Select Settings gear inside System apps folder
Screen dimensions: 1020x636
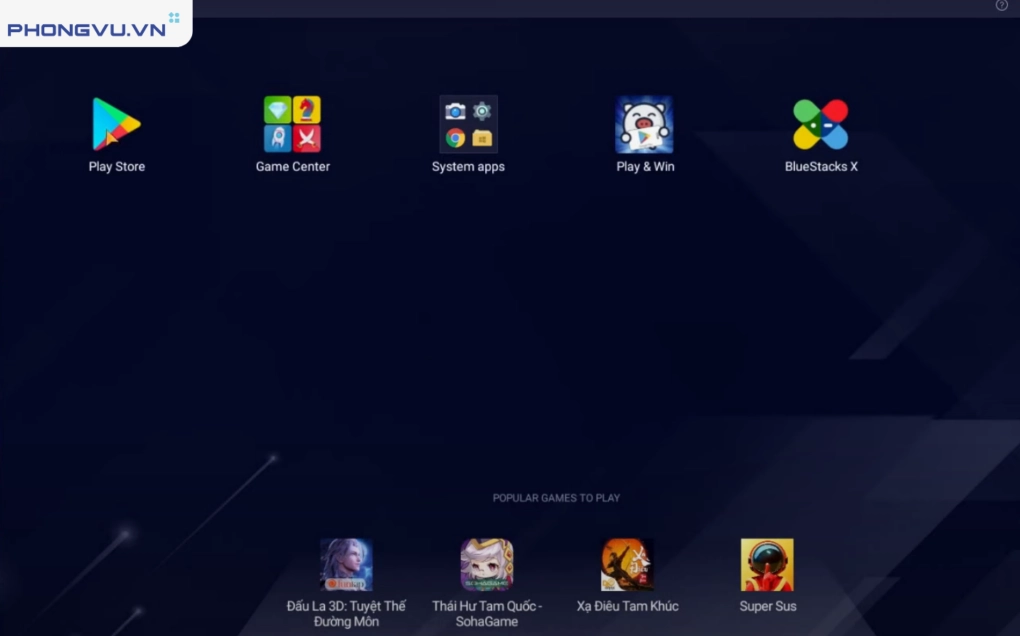pyautogui.click(x=482, y=111)
